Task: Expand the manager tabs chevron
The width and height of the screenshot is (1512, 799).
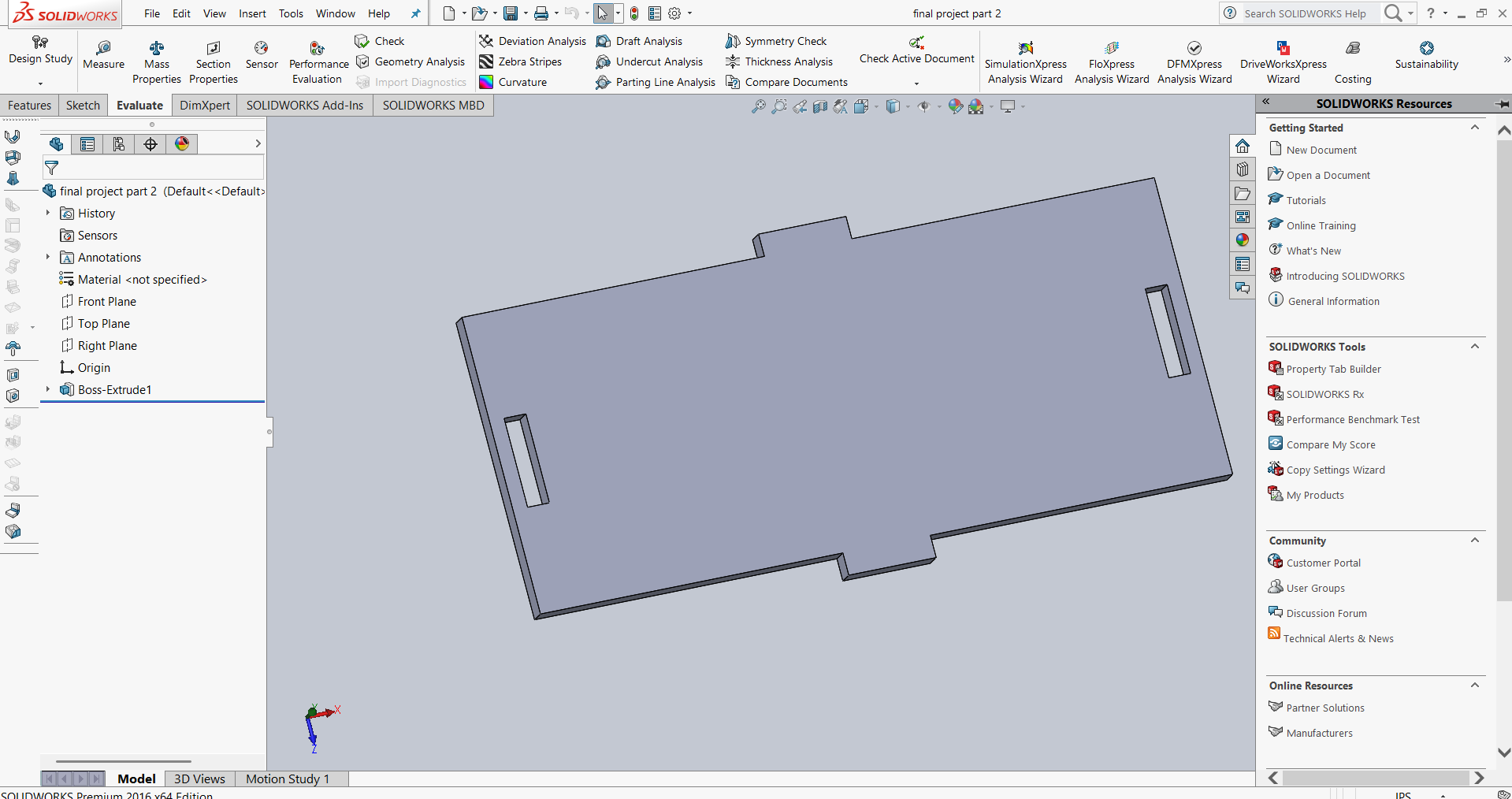Action: pyautogui.click(x=258, y=143)
